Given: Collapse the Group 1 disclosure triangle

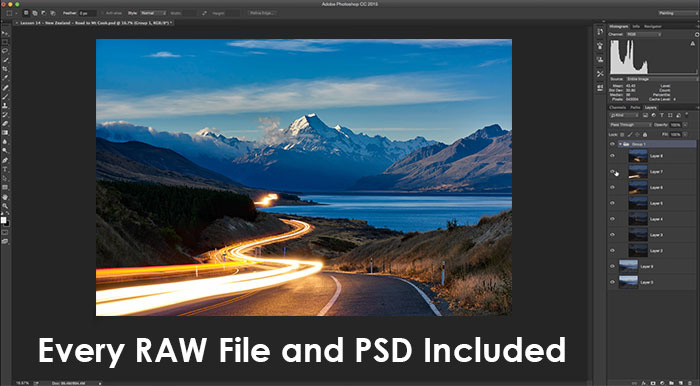Looking at the screenshot, I should [x=620, y=144].
